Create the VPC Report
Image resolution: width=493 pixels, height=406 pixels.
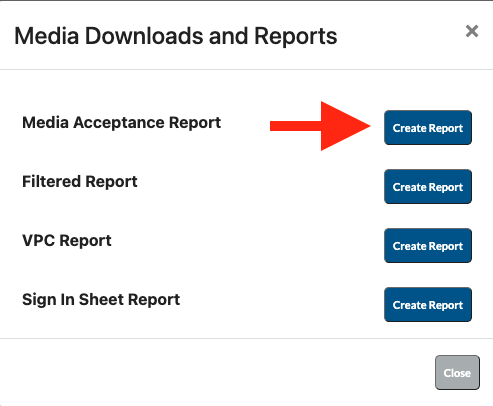pos(428,246)
